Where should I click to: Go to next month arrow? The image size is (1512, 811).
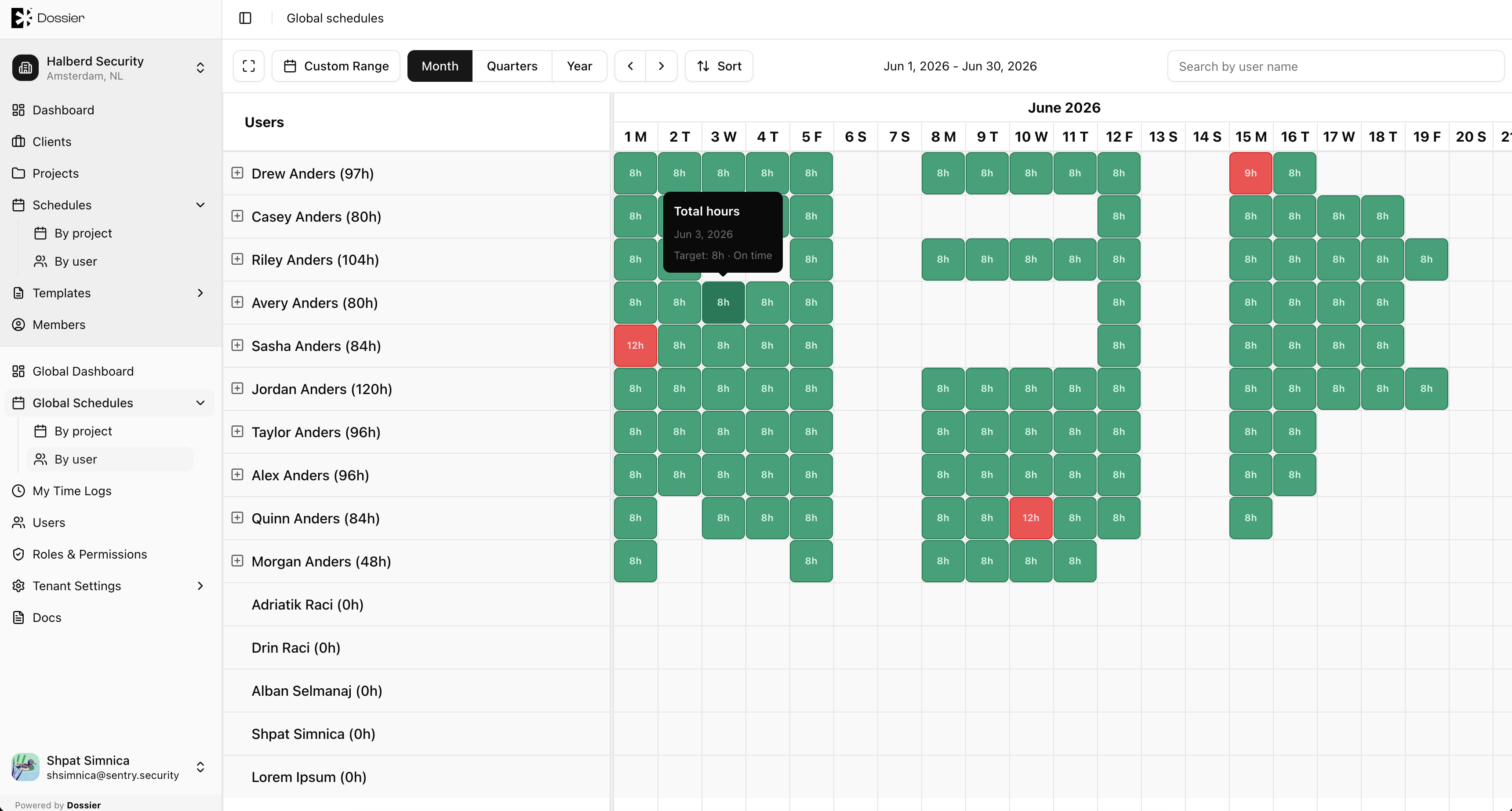[661, 66]
